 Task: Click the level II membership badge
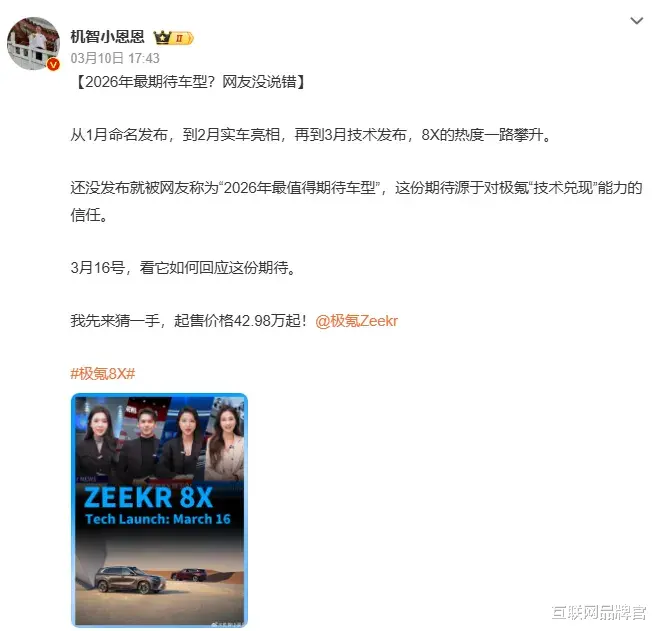(x=182, y=38)
